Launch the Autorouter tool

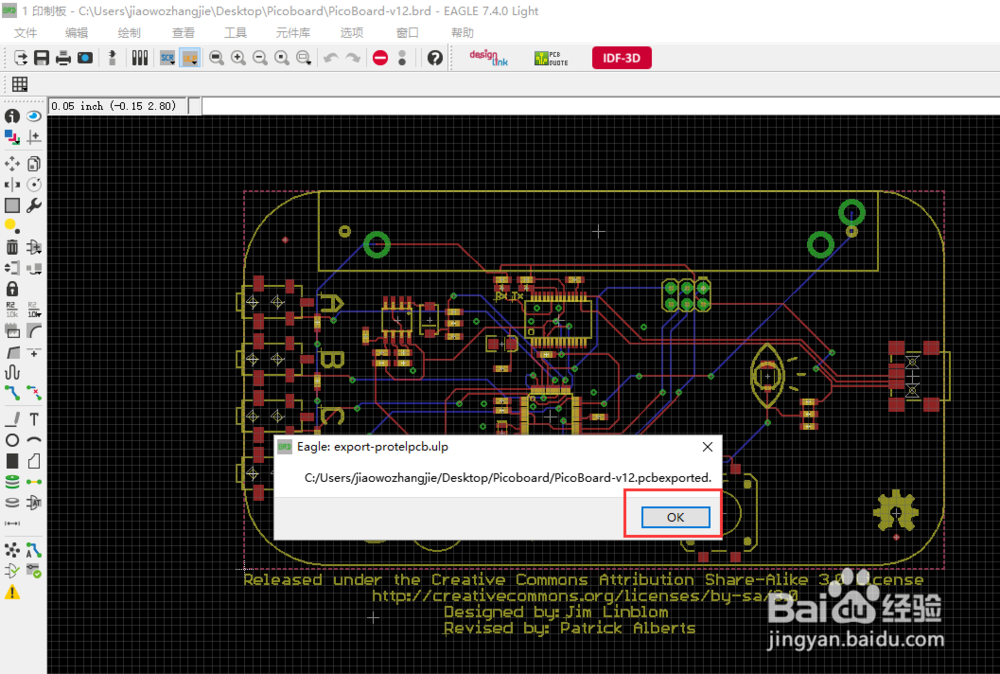coord(33,550)
